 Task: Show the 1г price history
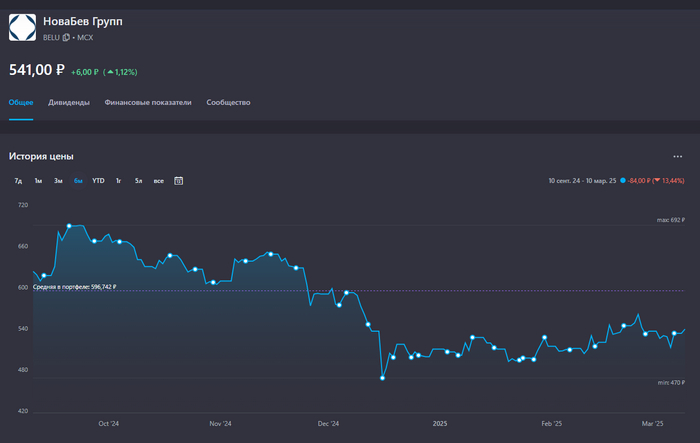[x=118, y=181]
